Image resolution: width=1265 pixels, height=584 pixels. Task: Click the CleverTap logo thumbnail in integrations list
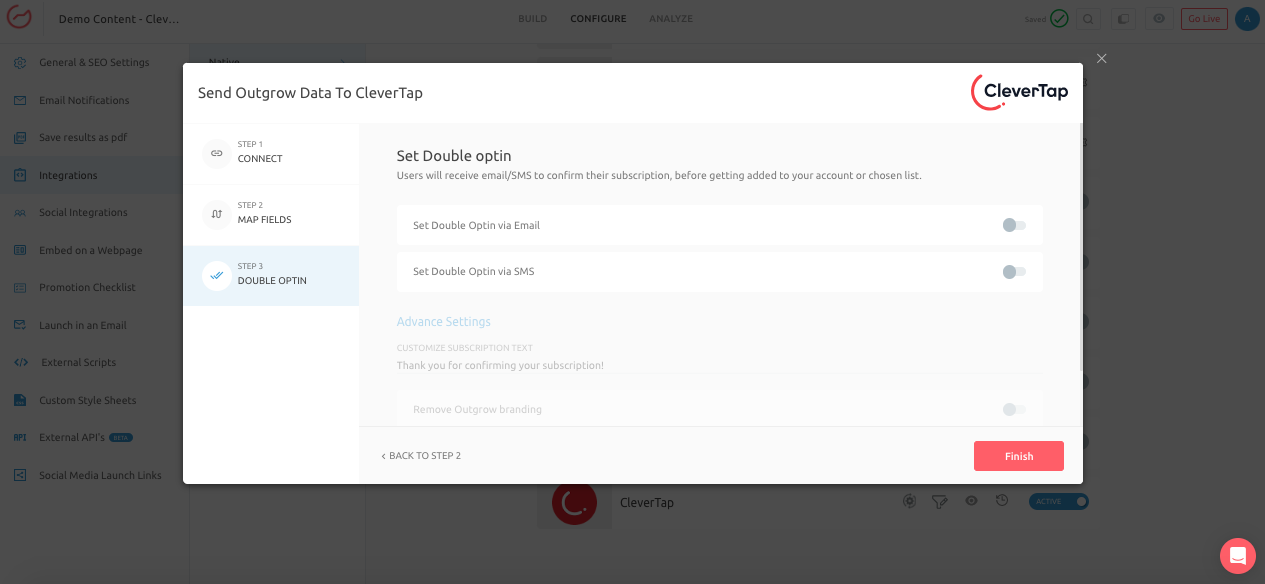click(x=574, y=505)
